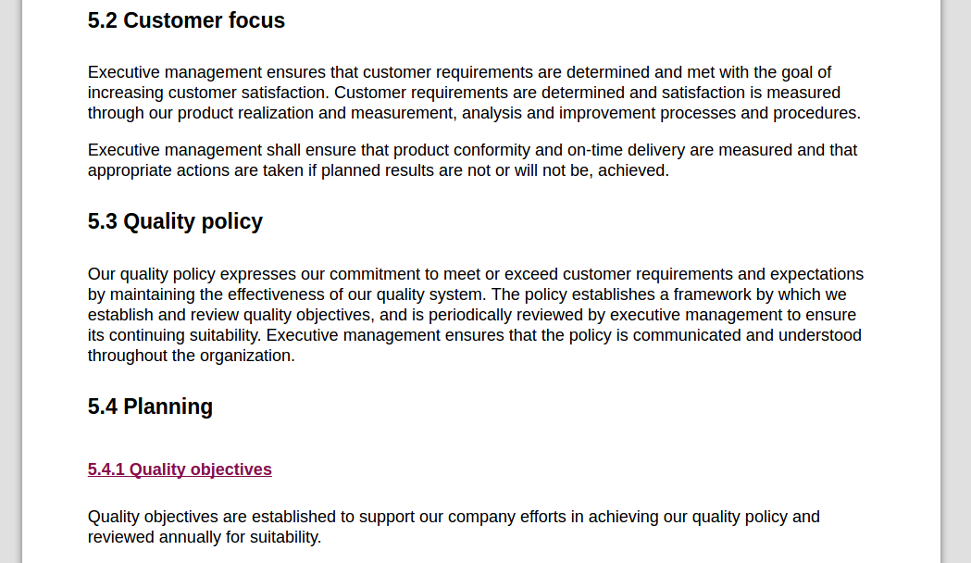Click the 5.2 Customer focus heading
This screenshot has width=971, height=563.
click(186, 20)
